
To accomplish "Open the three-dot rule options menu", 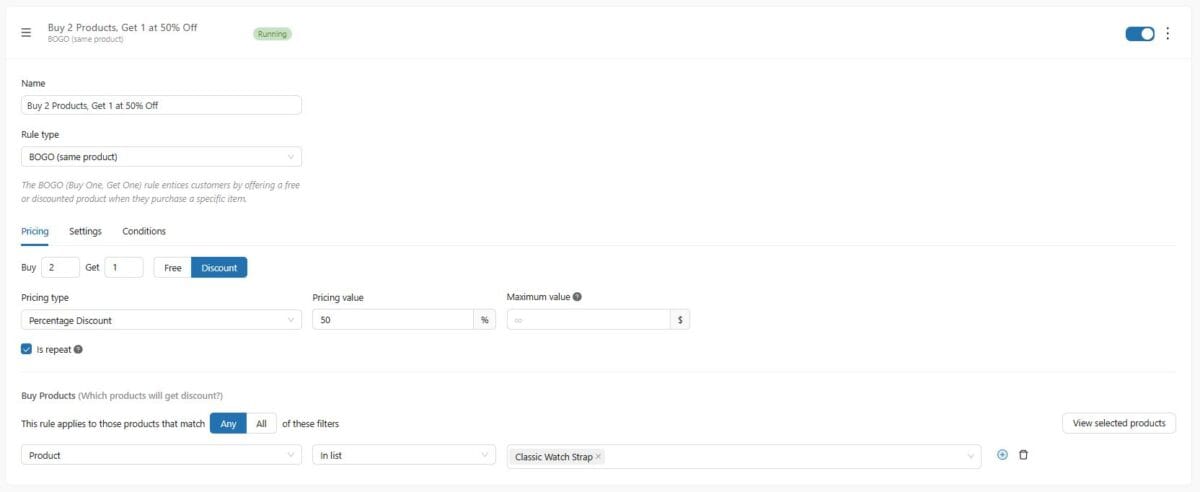I will 1167,33.
